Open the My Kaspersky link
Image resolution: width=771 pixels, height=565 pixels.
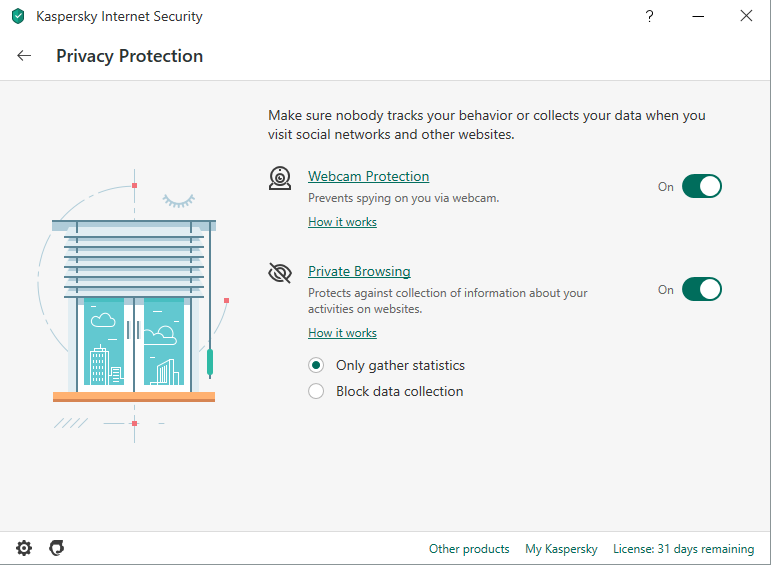tap(561, 549)
